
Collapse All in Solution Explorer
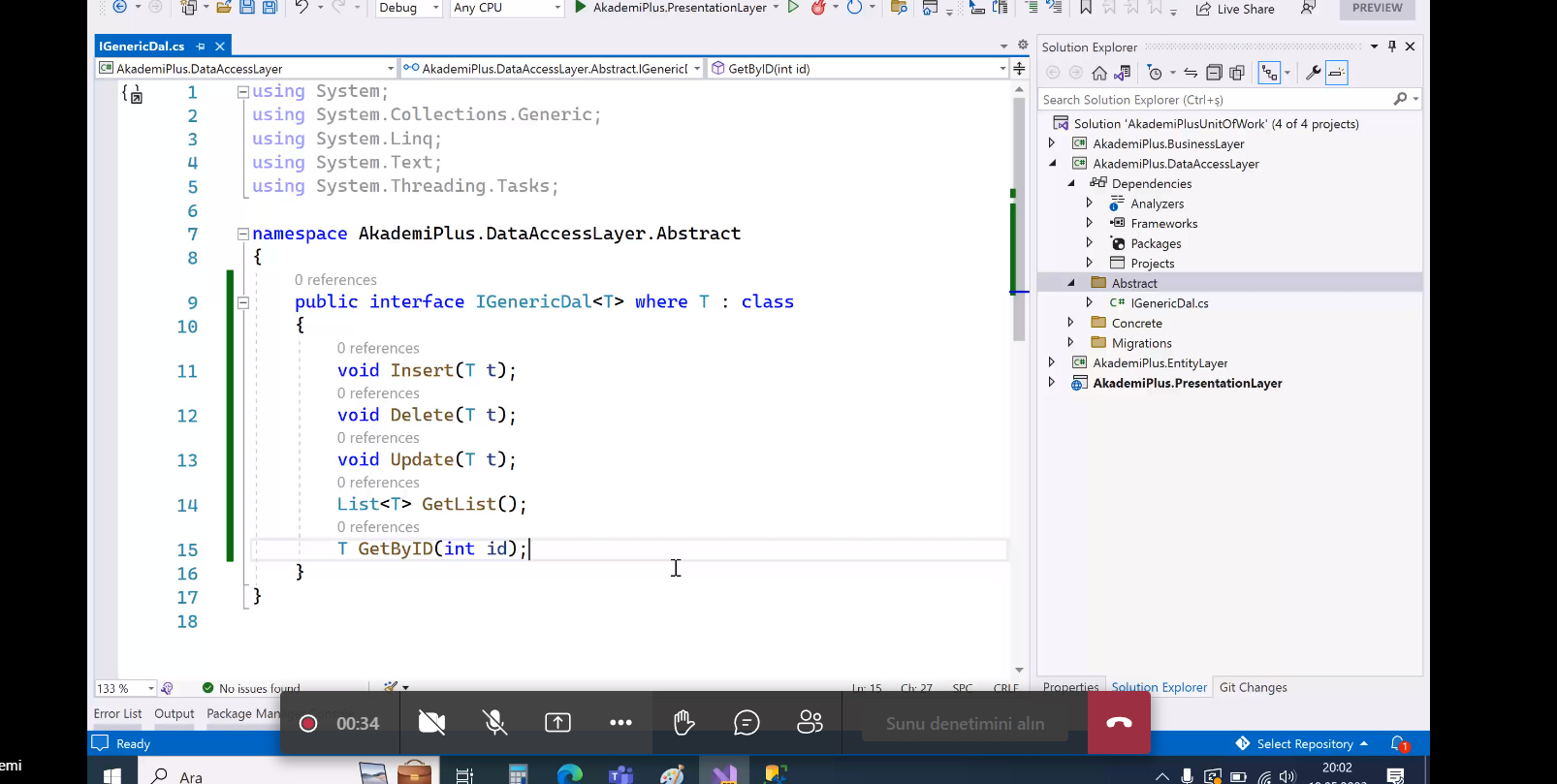1214,73
